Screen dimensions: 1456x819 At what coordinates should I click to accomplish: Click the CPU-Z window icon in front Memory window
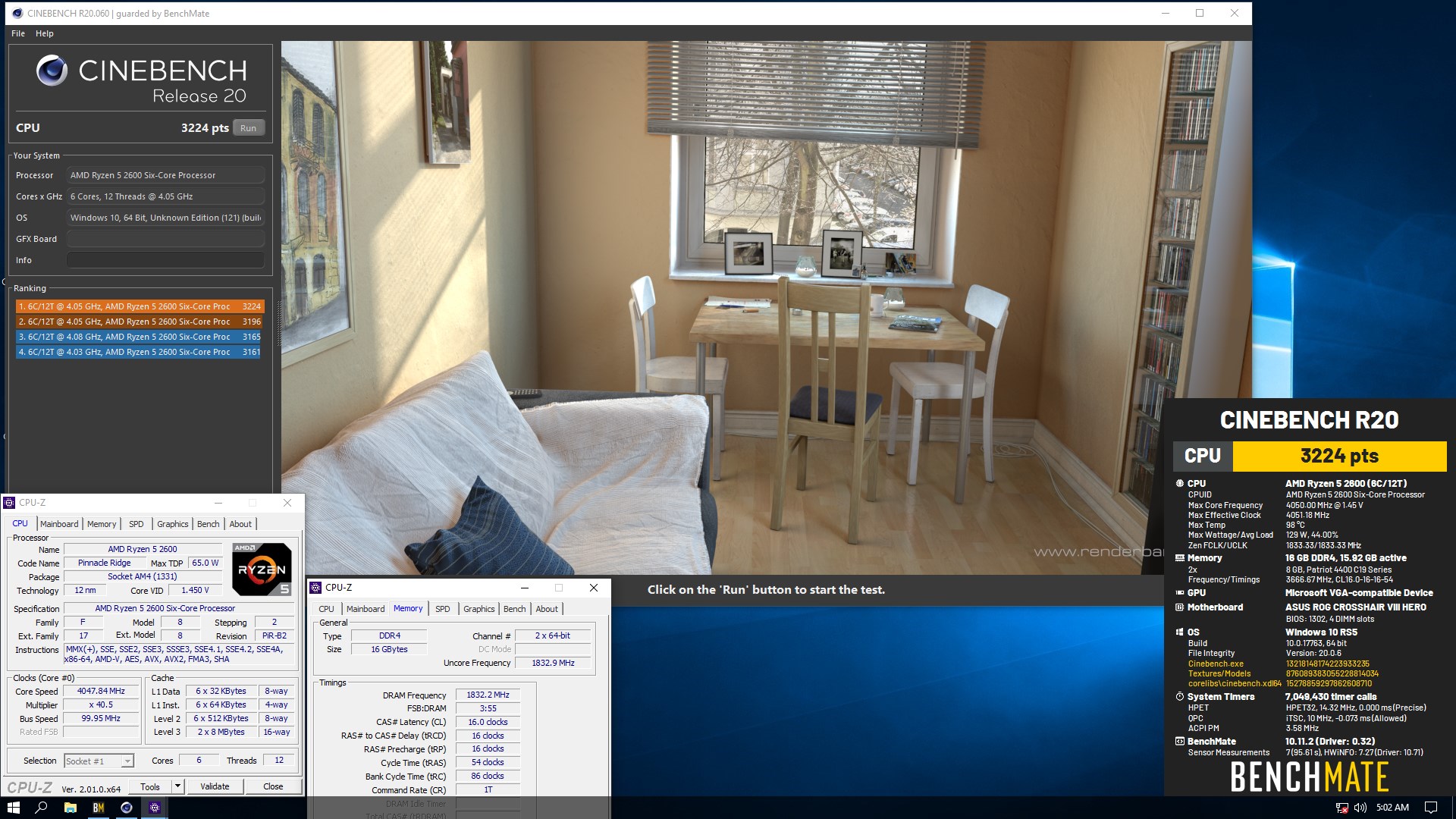click(x=316, y=588)
